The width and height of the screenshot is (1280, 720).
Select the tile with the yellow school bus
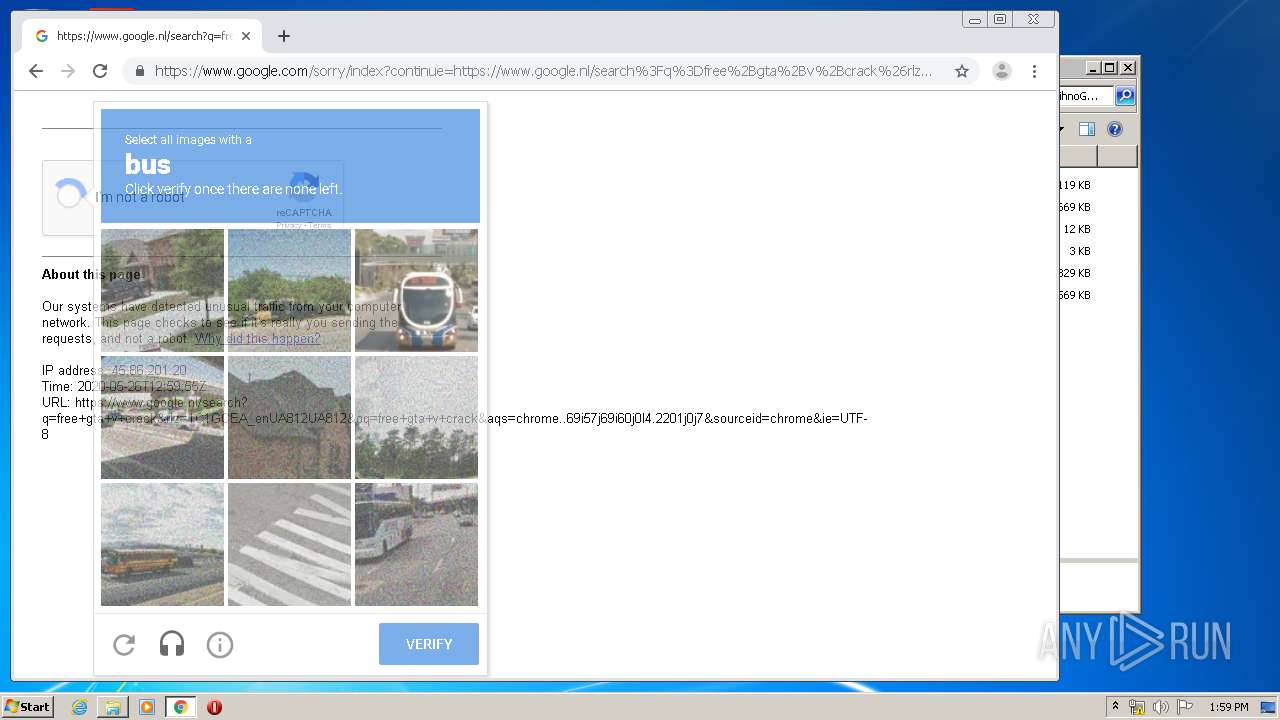[162, 544]
